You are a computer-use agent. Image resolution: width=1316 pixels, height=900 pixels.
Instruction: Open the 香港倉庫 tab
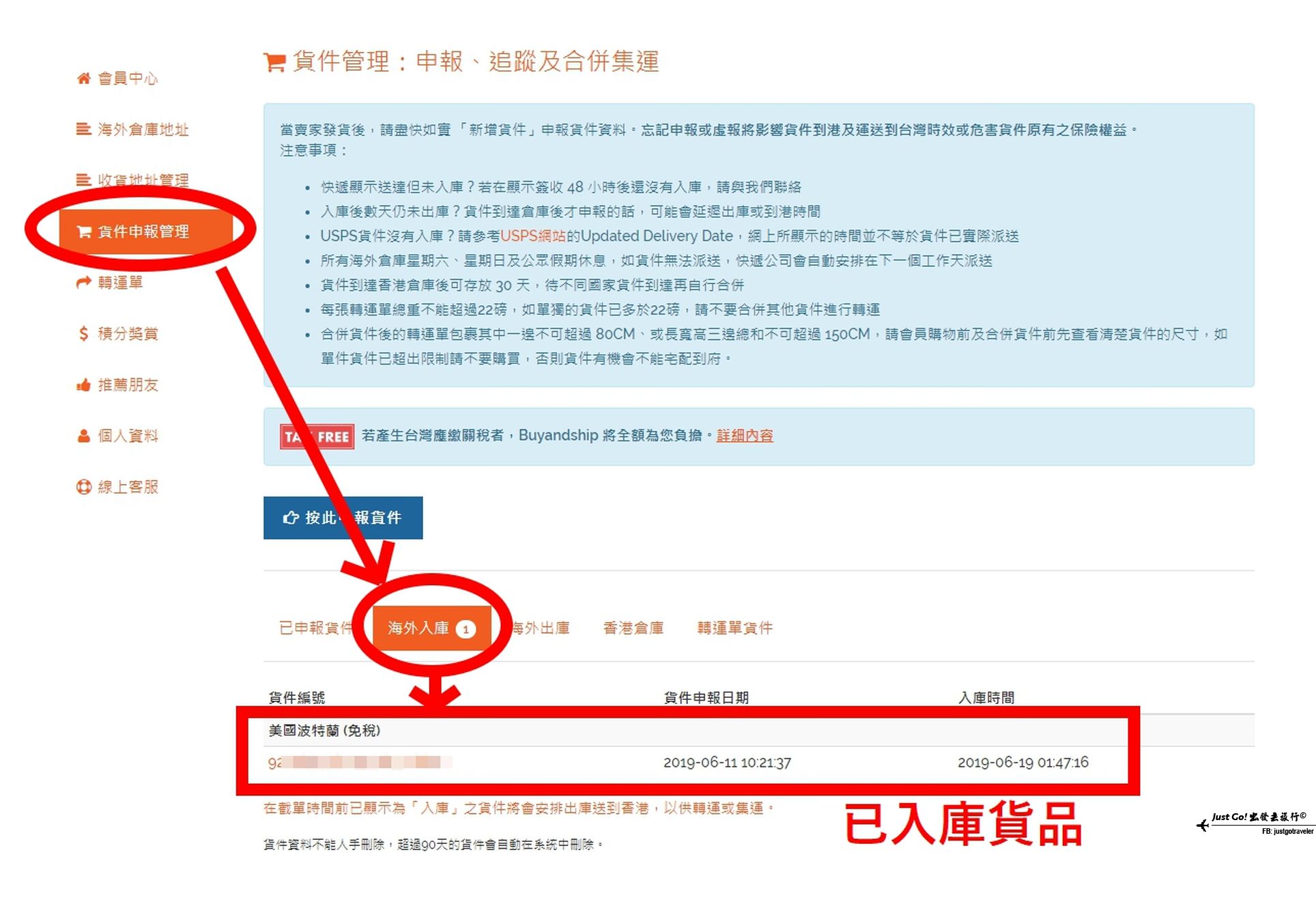click(x=633, y=628)
